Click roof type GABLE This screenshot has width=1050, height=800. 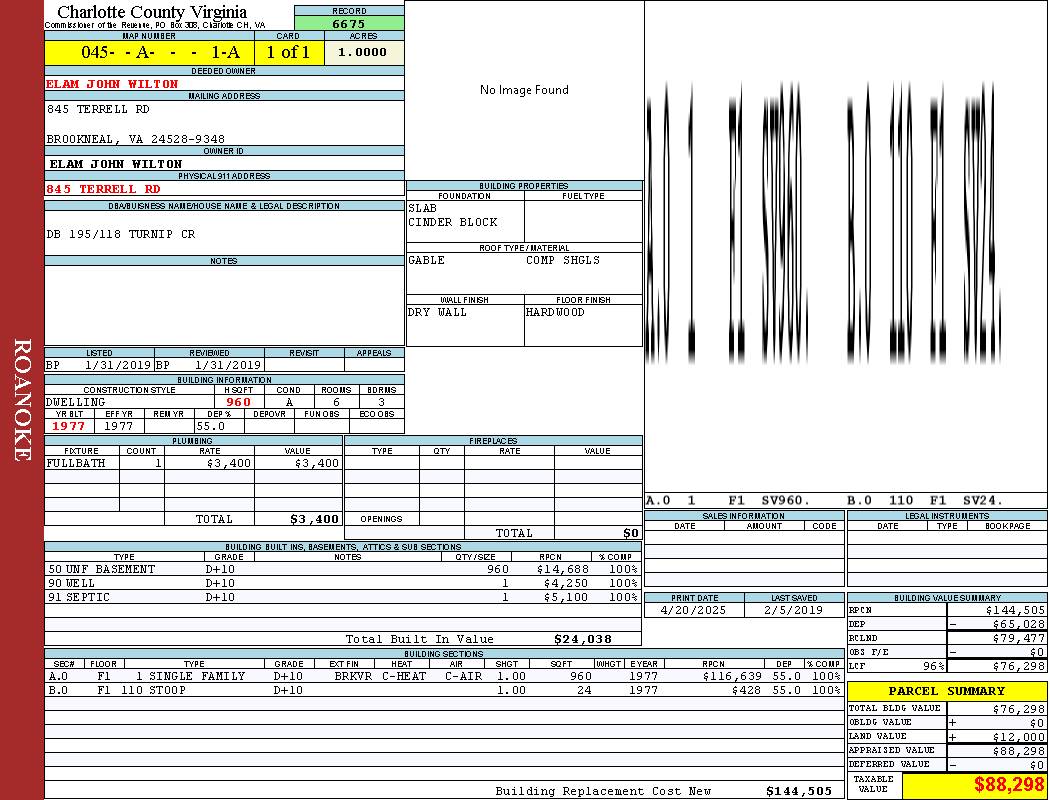(x=426, y=260)
